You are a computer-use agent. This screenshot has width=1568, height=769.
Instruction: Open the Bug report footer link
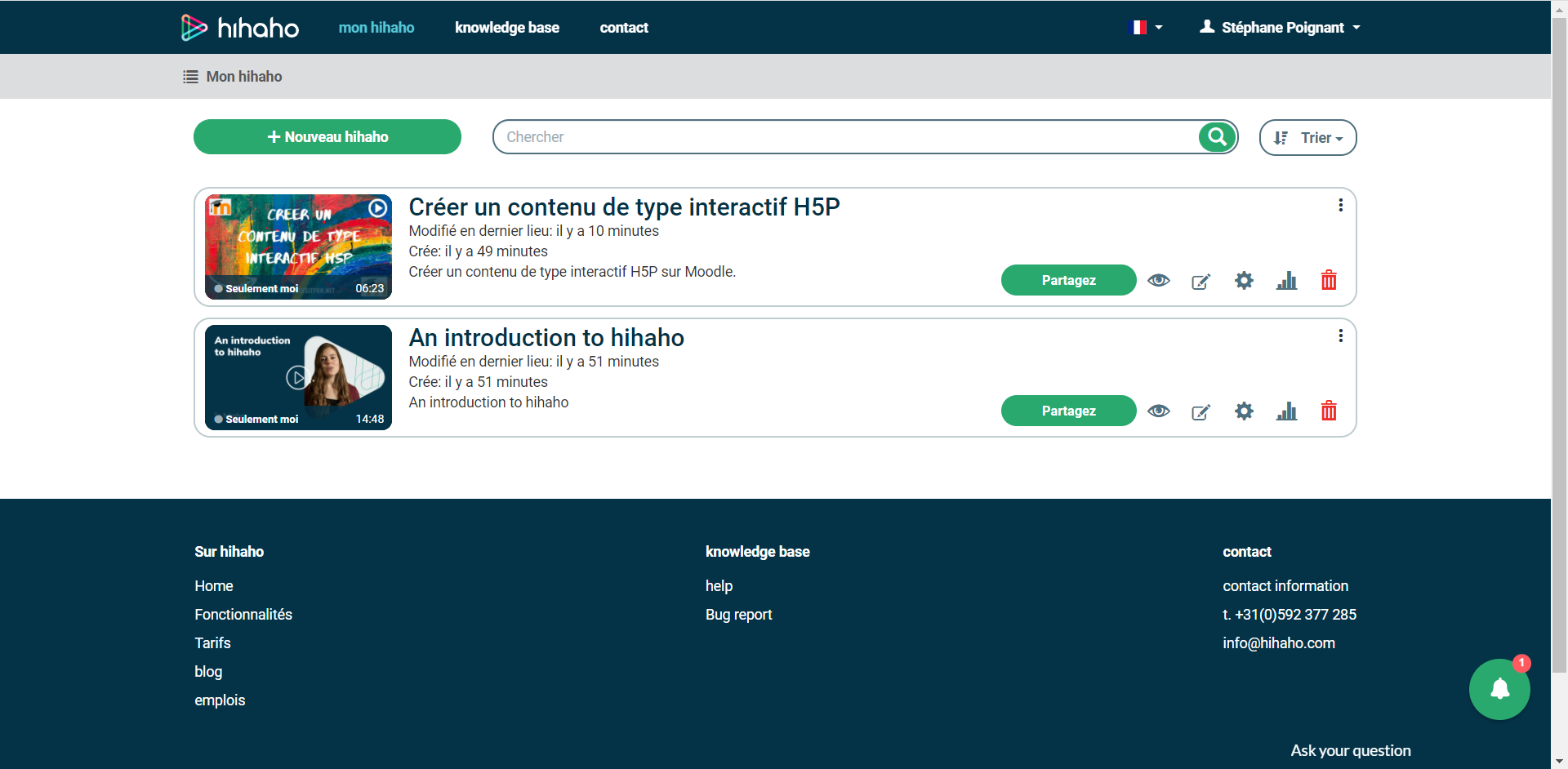(x=738, y=615)
